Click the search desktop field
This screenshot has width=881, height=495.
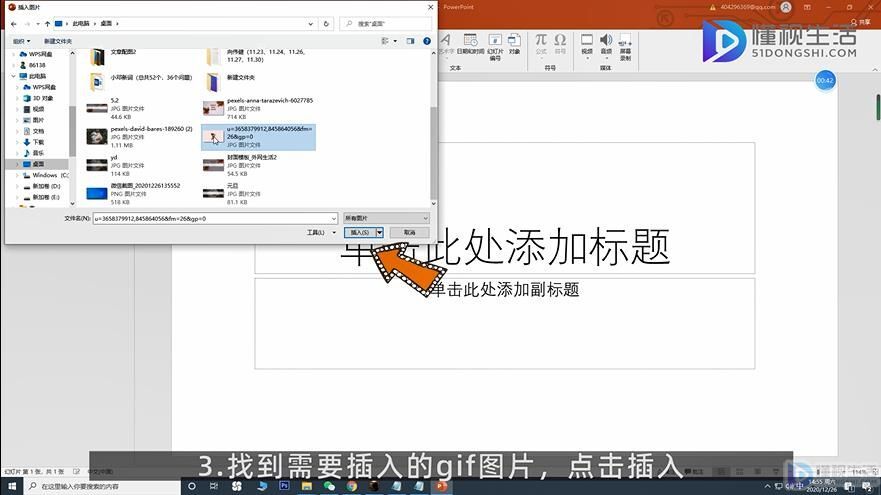(385, 24)
